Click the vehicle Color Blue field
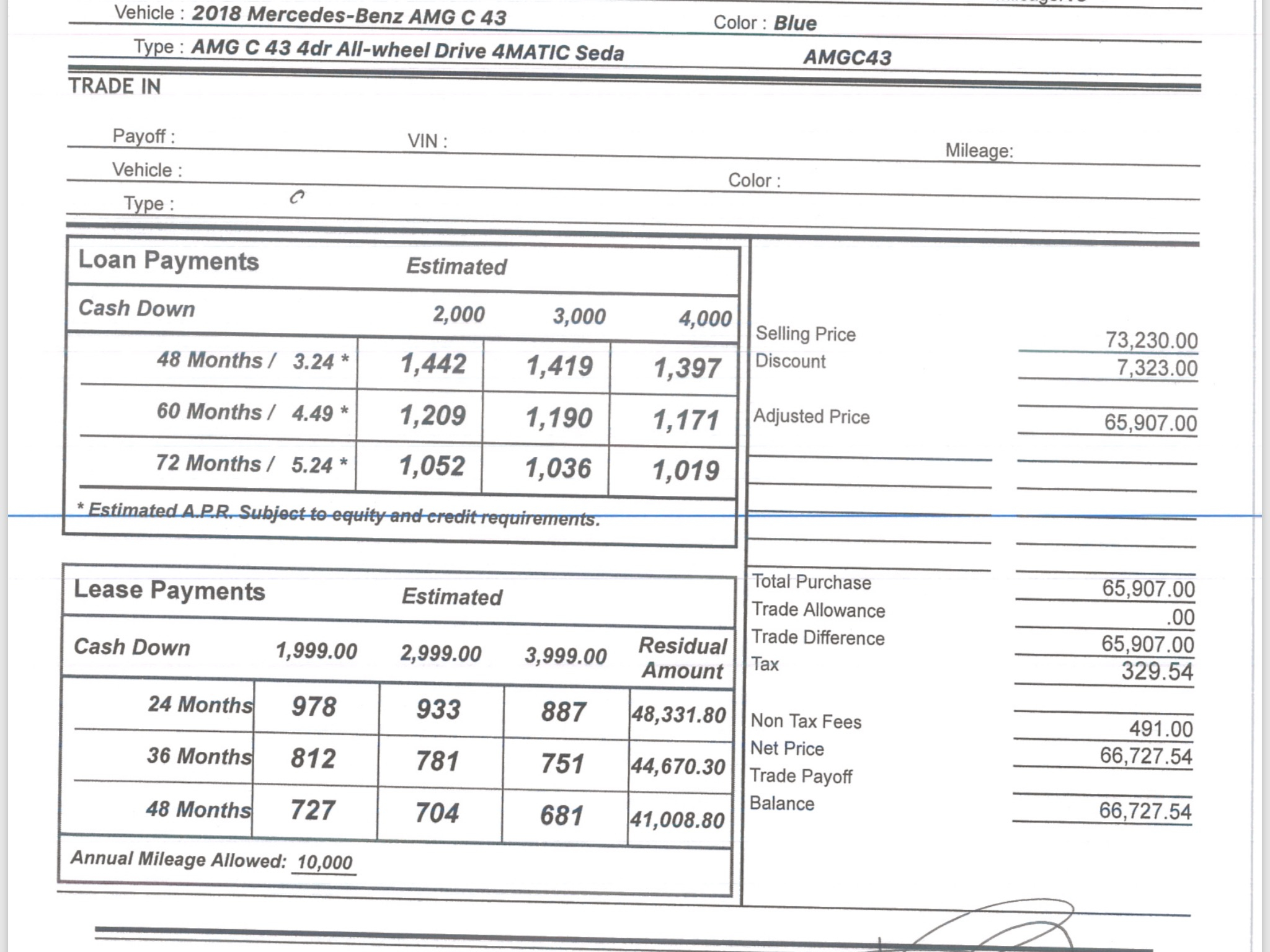Screen dimensions: 1270x952 (794, 23)
